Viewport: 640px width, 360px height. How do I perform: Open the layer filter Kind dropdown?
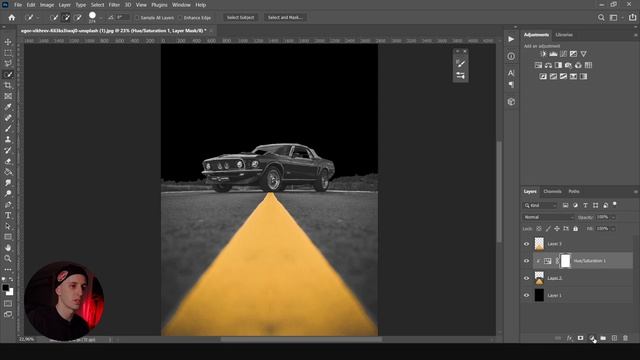(540, 205)
